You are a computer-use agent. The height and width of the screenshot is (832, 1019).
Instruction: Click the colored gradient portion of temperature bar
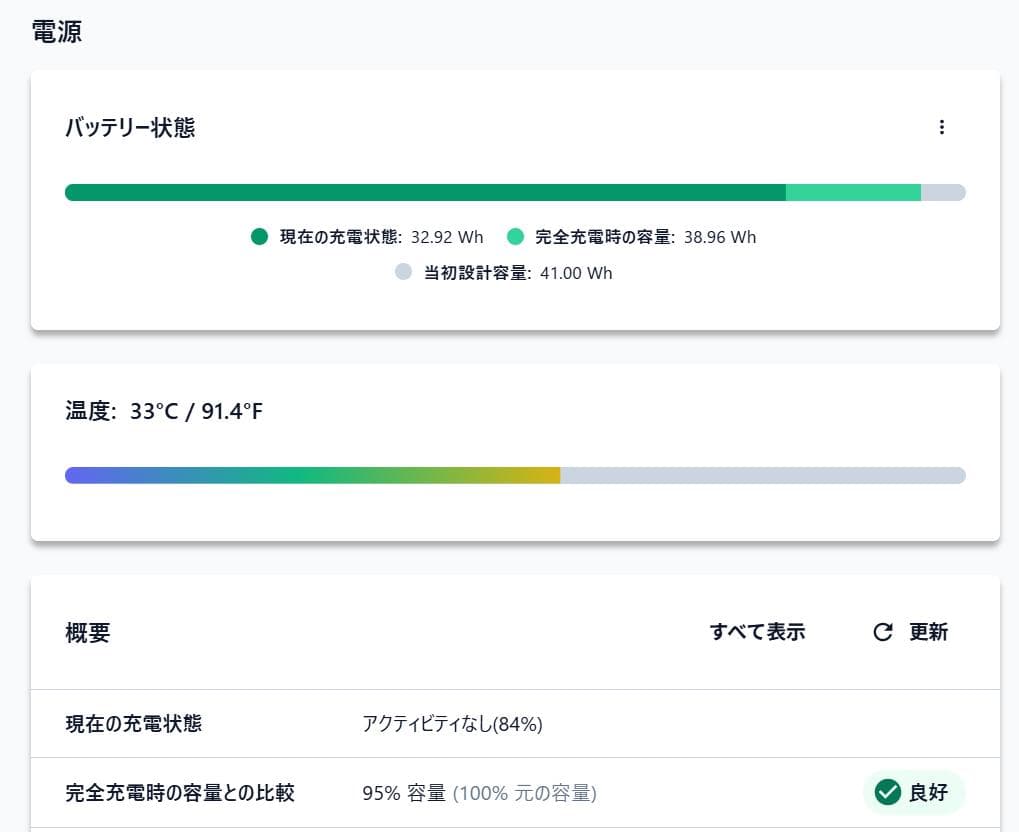312,475
